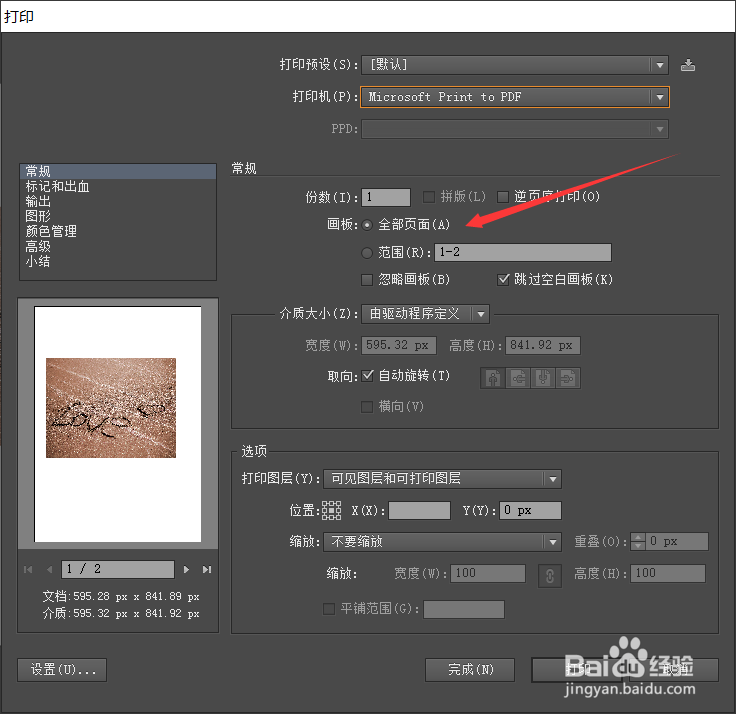Open 缩放 不要缩放 dropdown
This screenshot has height=714, width=736.
(x=442, y=542)
